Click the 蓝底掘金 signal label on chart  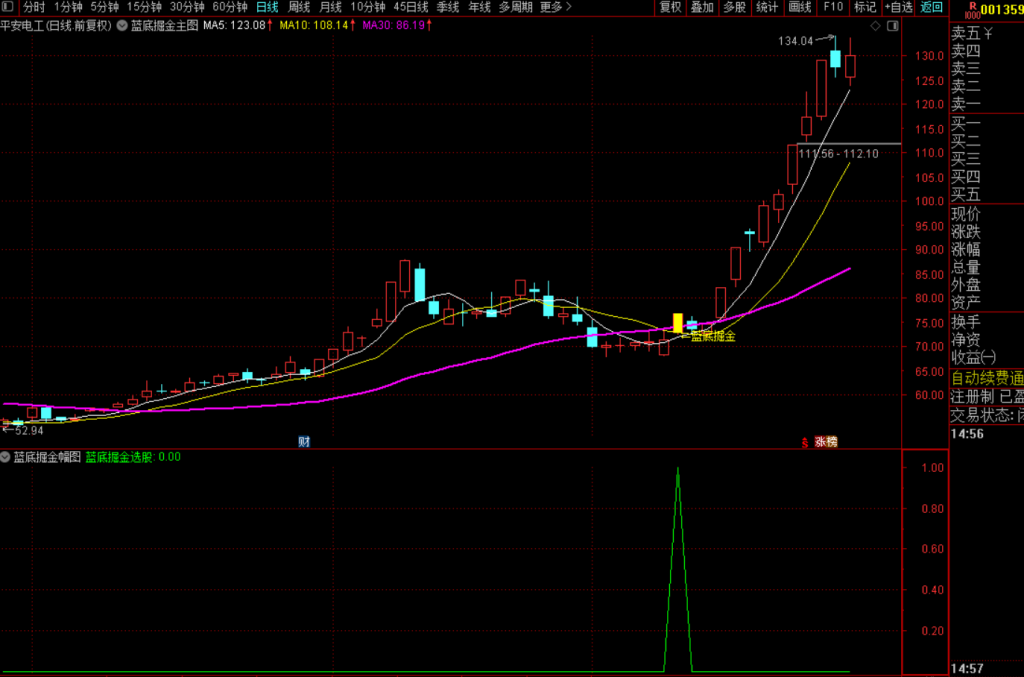712,336
